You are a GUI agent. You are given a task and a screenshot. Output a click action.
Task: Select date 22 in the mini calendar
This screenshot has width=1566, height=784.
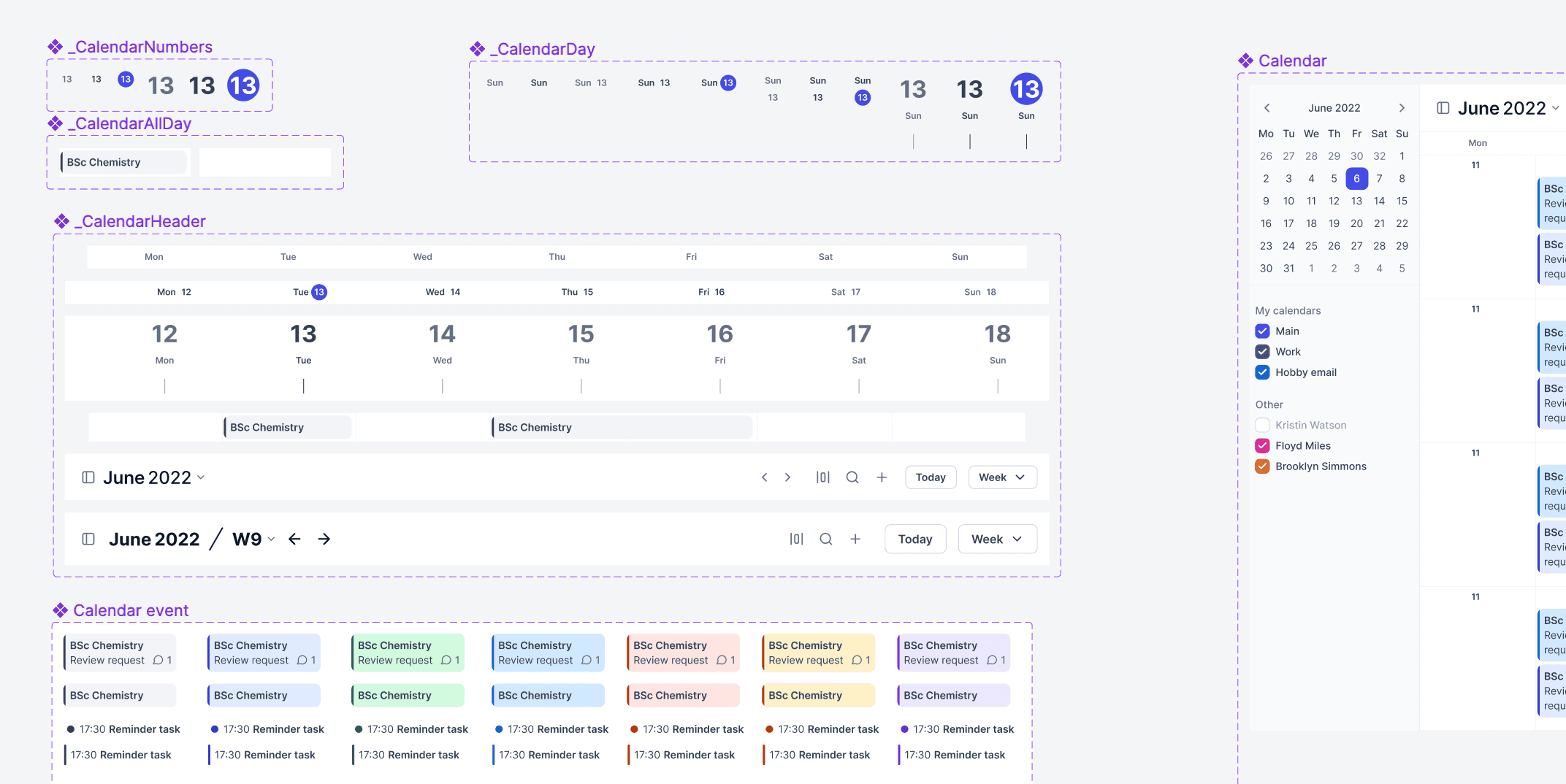point(1402,223)
